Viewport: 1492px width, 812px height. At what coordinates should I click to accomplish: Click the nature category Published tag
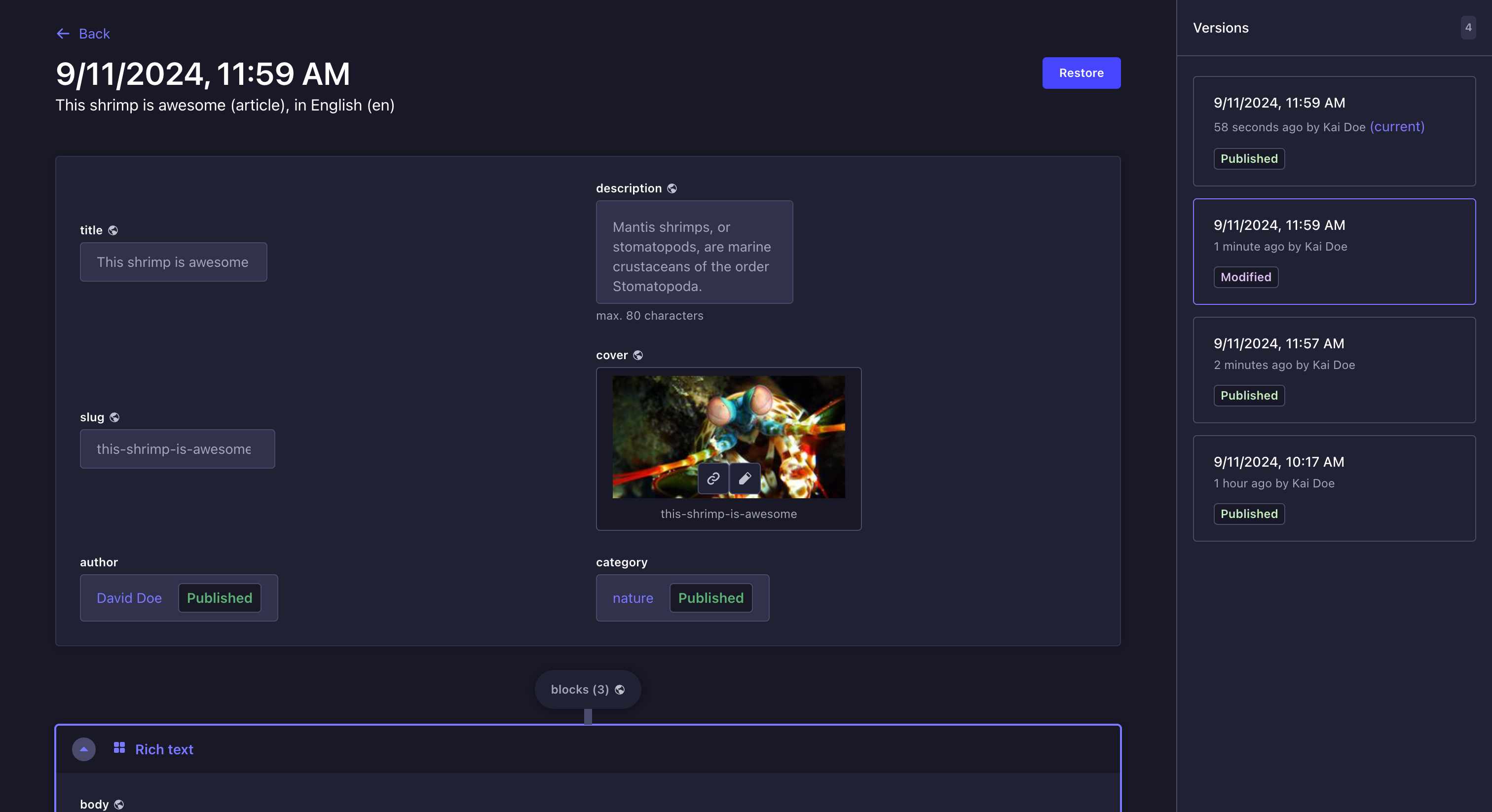coord(710,598)
